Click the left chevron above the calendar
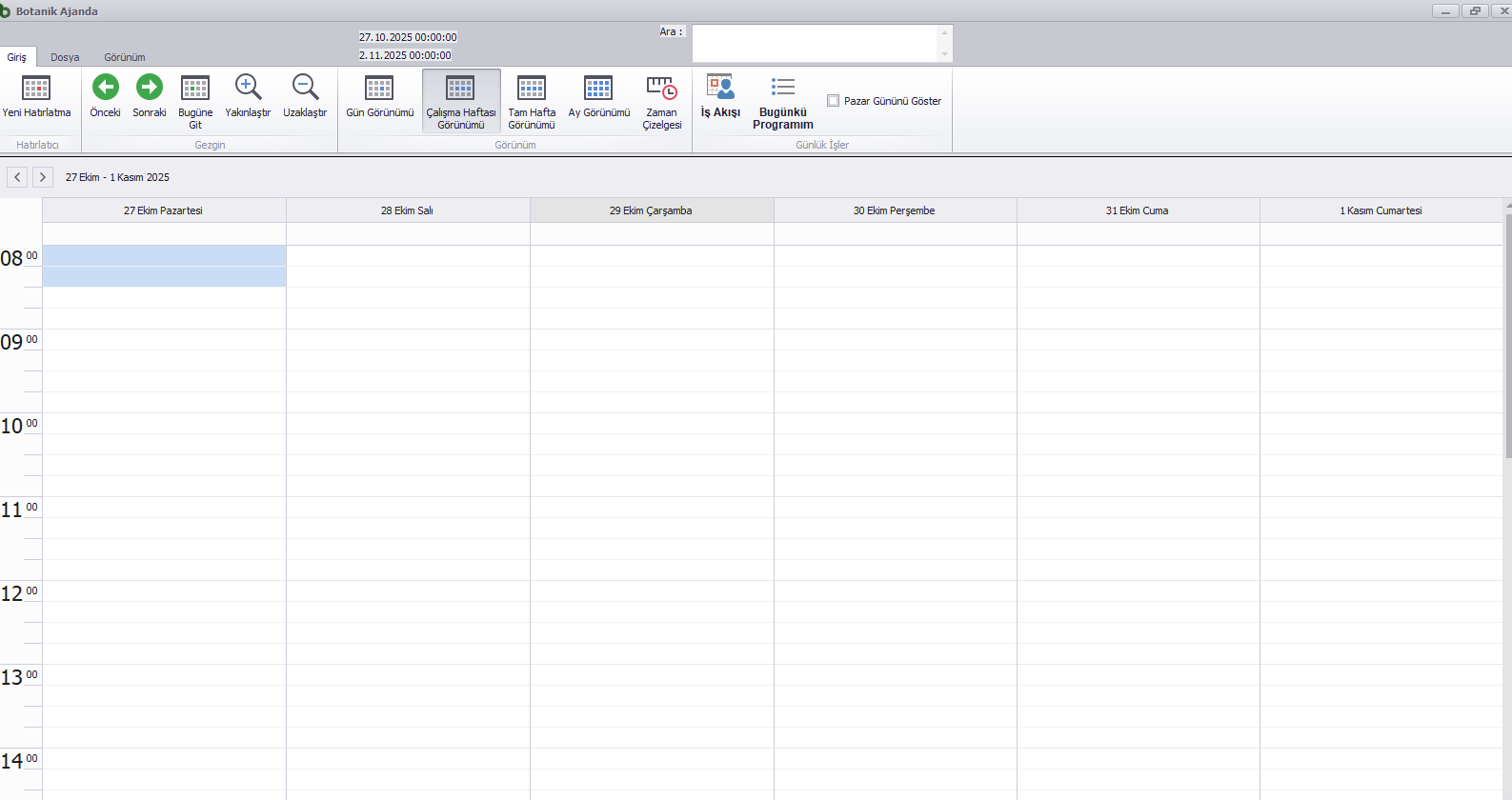1512x800 pixels. click(x=17, y=177)
